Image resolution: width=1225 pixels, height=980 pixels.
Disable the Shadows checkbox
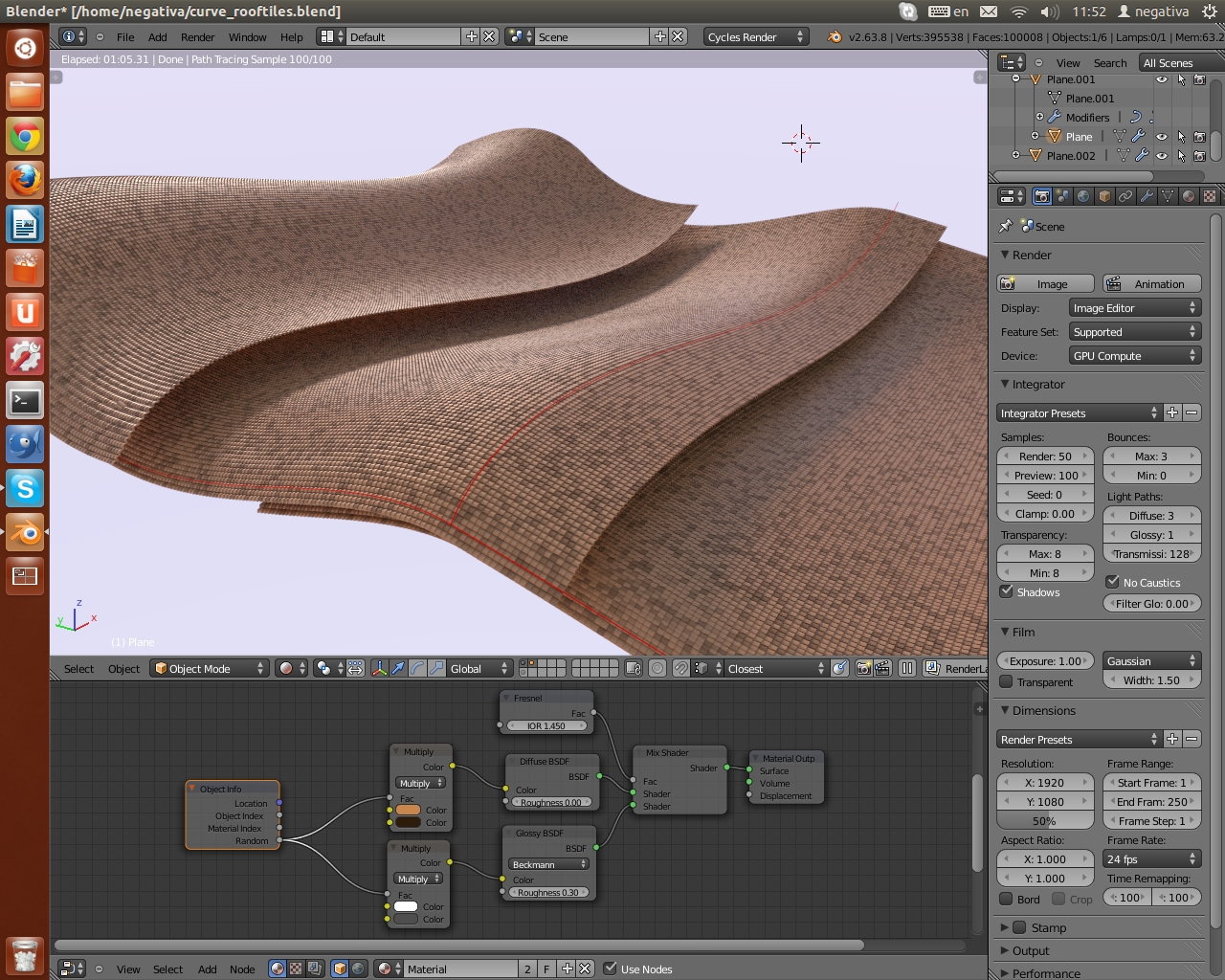(1007, 591)
